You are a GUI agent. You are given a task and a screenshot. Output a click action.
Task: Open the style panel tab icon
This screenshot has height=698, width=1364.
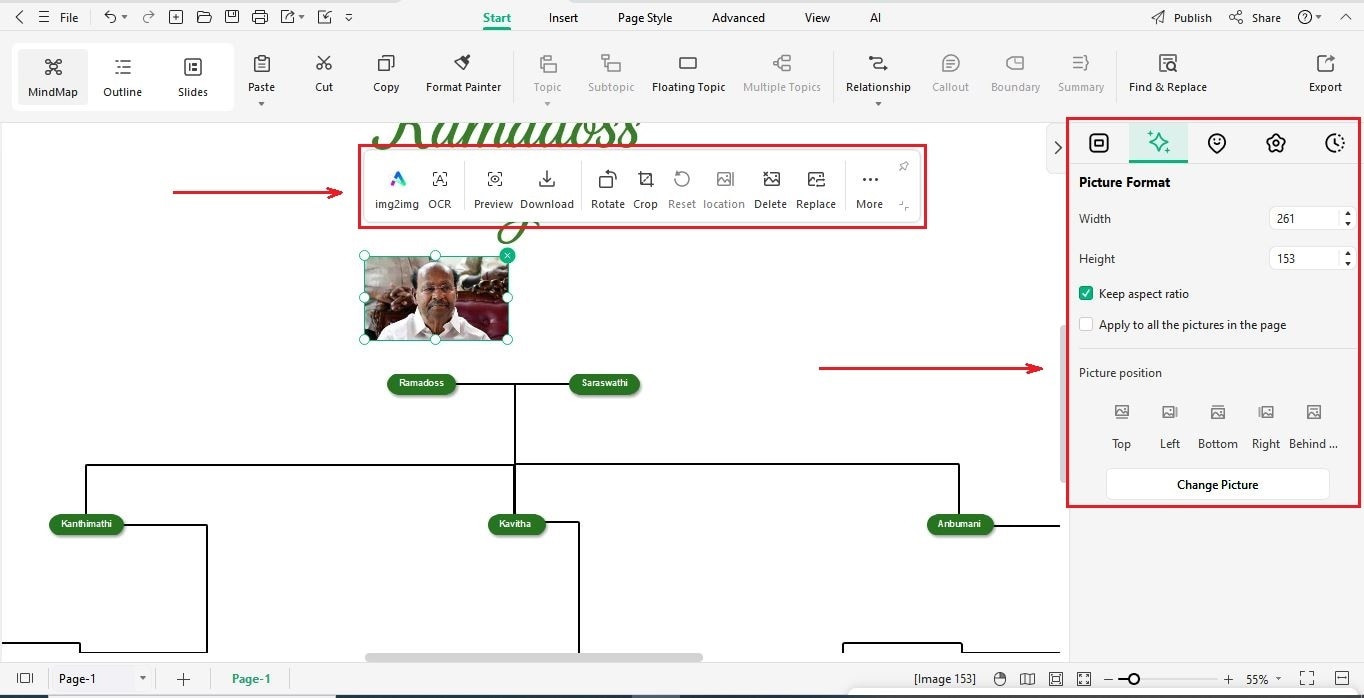[x=1098, y=143]
